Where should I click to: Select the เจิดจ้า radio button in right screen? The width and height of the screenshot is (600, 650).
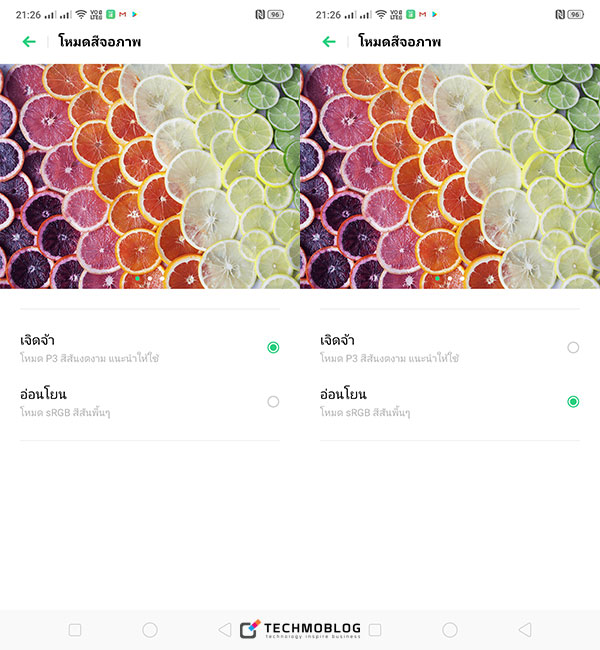pyautogui.click(x=573, y=347)
